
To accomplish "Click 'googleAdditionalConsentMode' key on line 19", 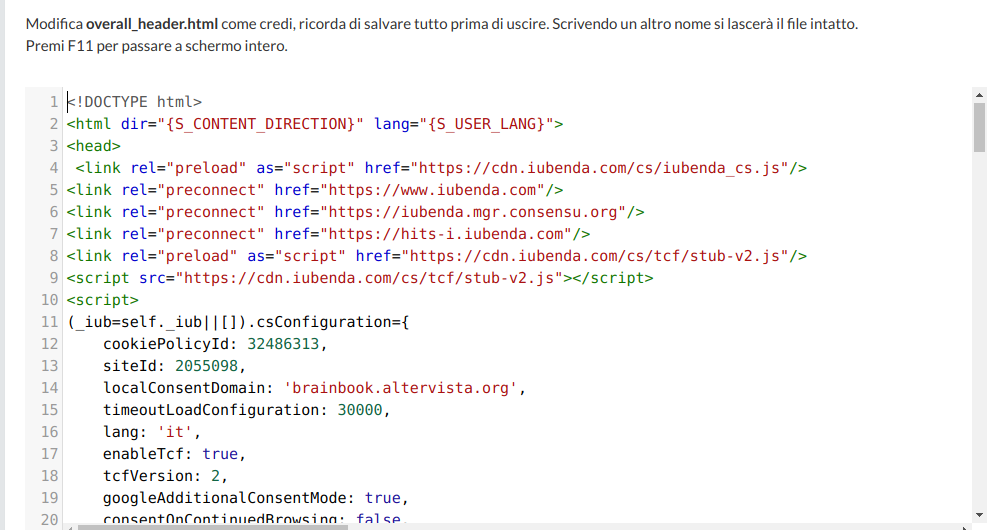I will [x=225, y=498].
